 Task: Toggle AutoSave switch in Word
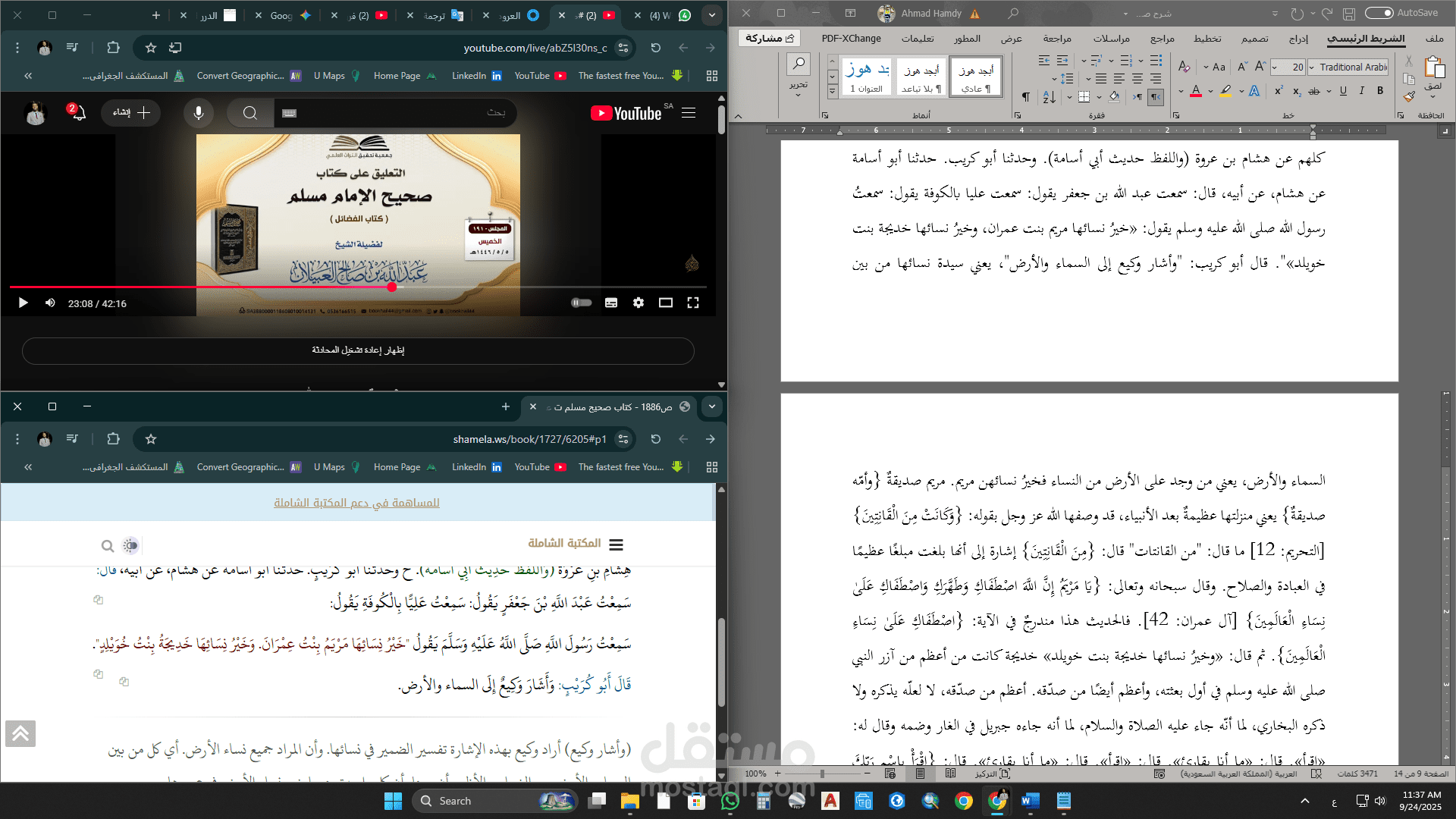click(x=1379, y=13)
